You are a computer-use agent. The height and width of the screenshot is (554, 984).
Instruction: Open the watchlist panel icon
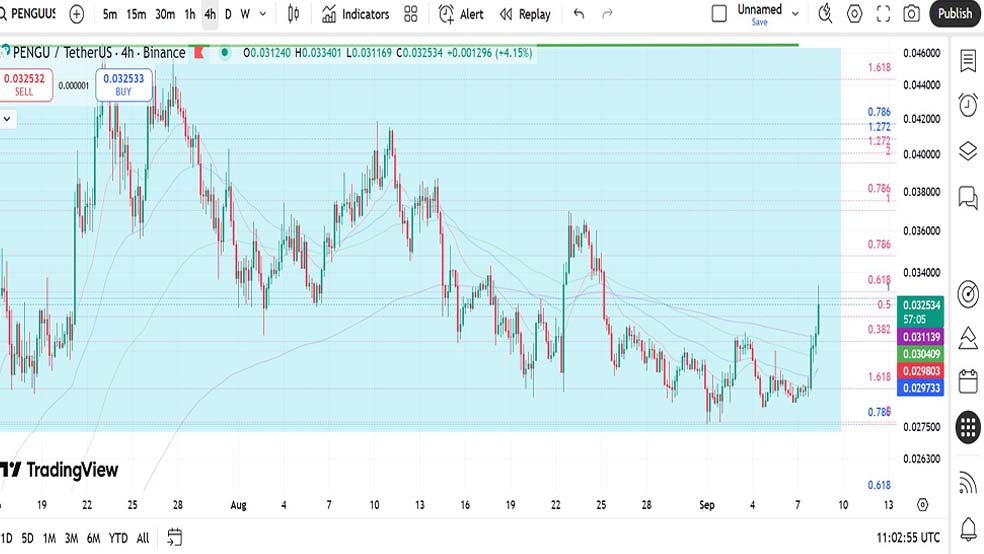point(968,61)
